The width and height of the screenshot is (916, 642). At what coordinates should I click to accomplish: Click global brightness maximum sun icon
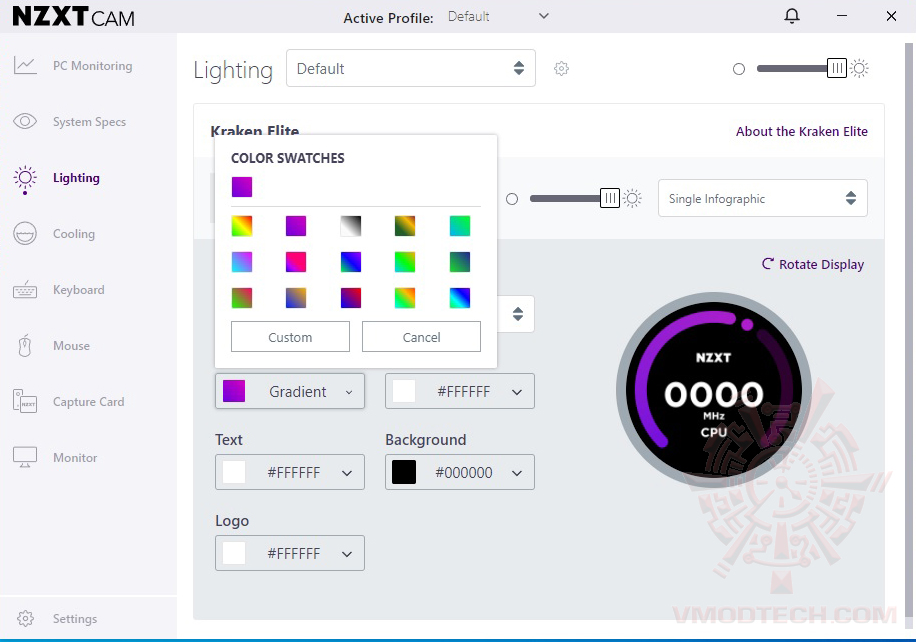[x=859, y=68]
